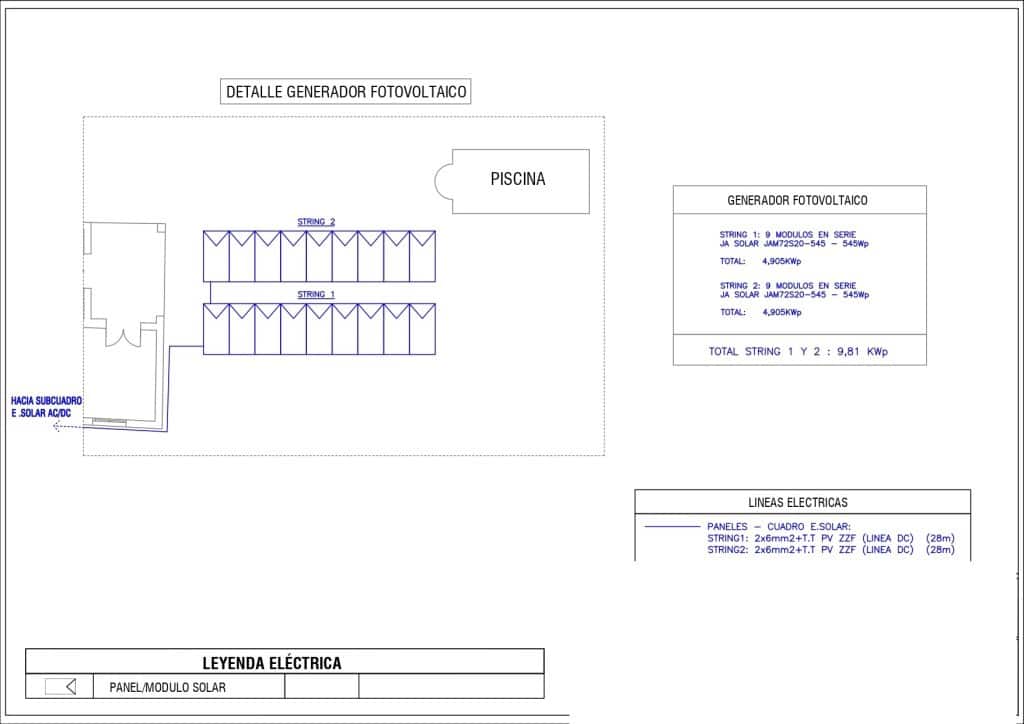Click the GENERADOR FOTOVOLTAICO table header
The image size is (1024, 724).
point(798,200)
